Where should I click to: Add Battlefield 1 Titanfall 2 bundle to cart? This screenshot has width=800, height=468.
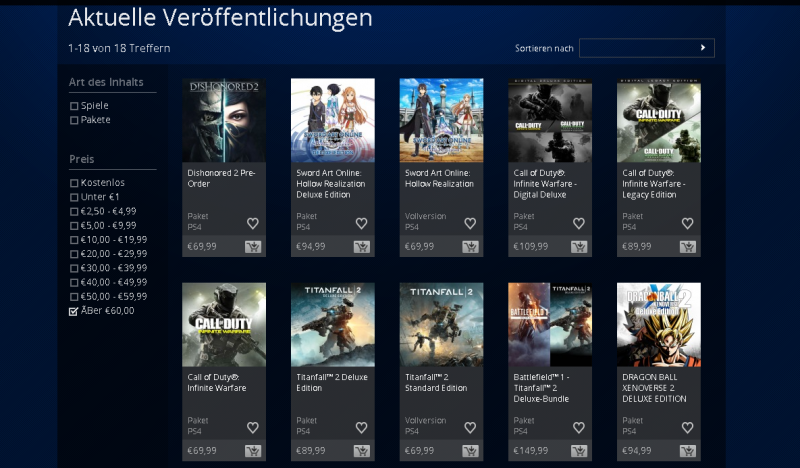579,451
